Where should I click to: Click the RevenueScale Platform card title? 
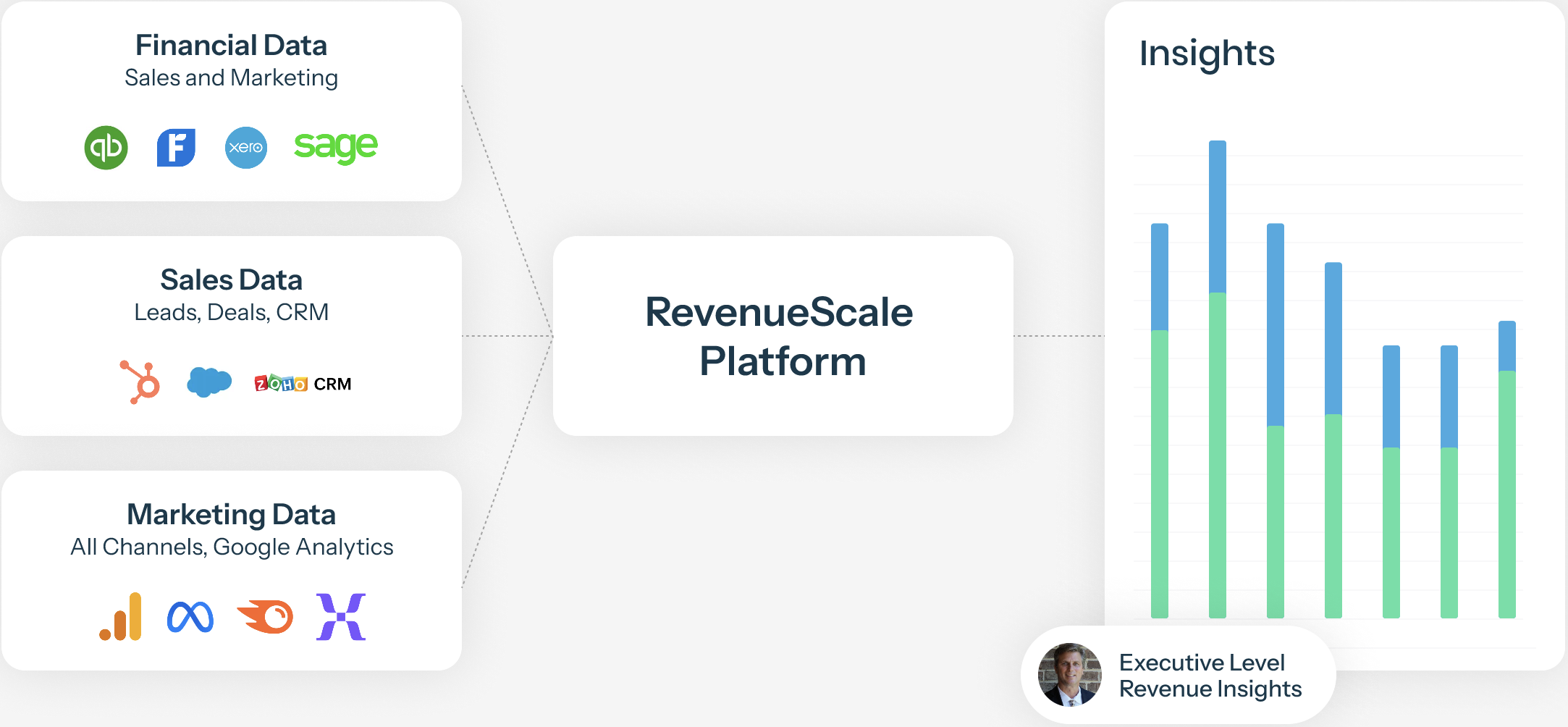(780, 337)
